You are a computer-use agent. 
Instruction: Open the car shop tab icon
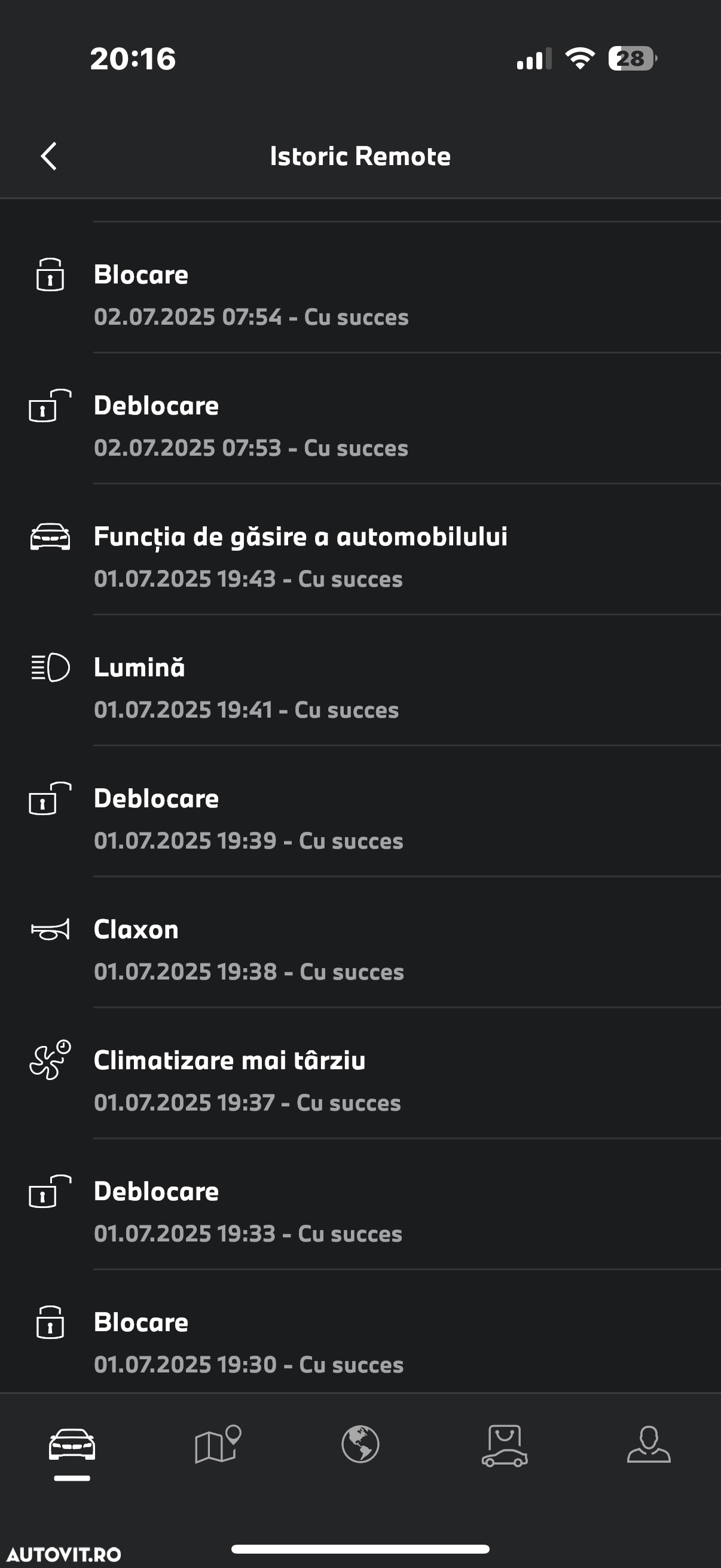pos(505,1445)
